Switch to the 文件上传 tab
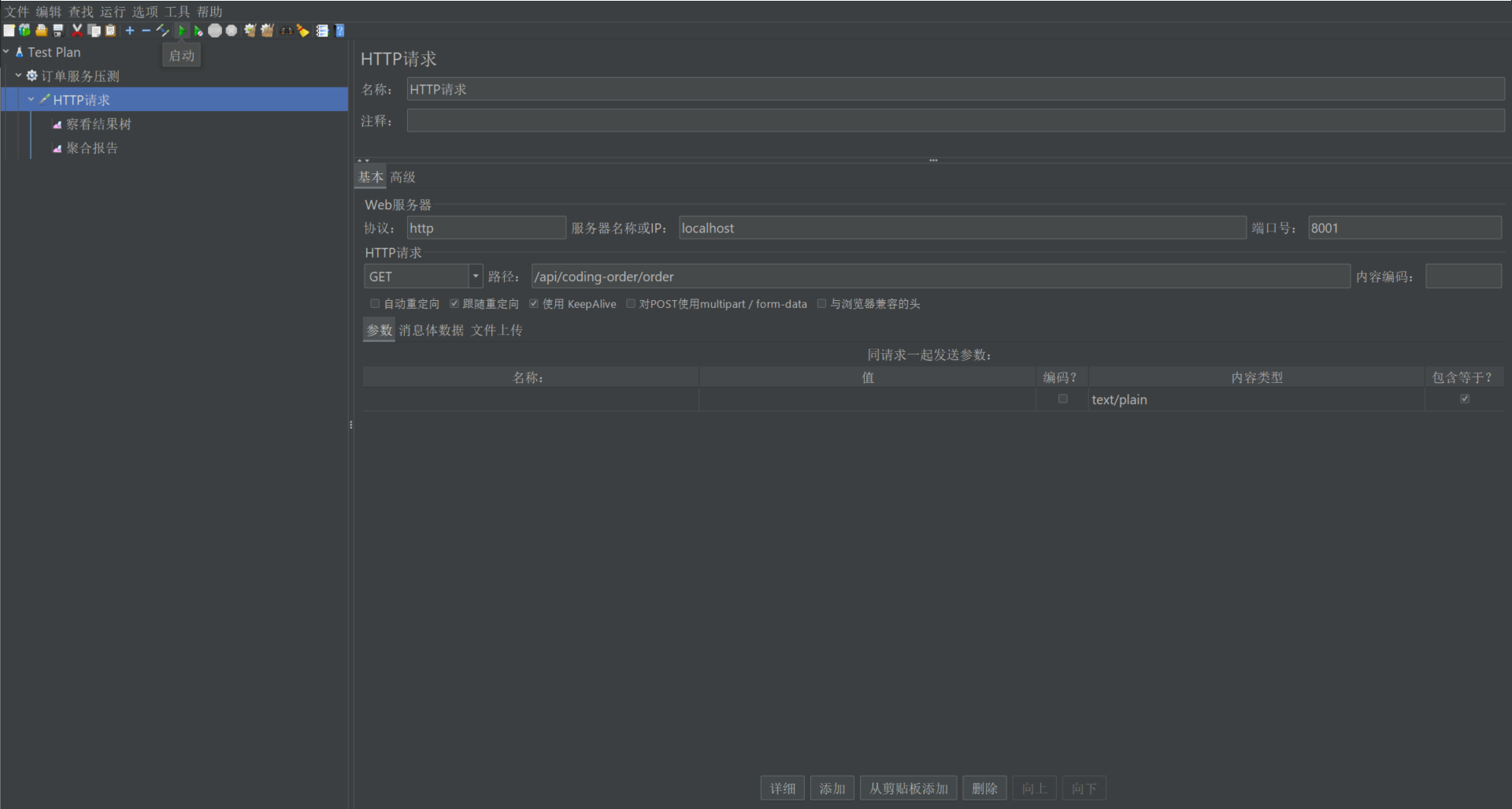Viewport: 1512px width, 809px height. pos(497,330)
